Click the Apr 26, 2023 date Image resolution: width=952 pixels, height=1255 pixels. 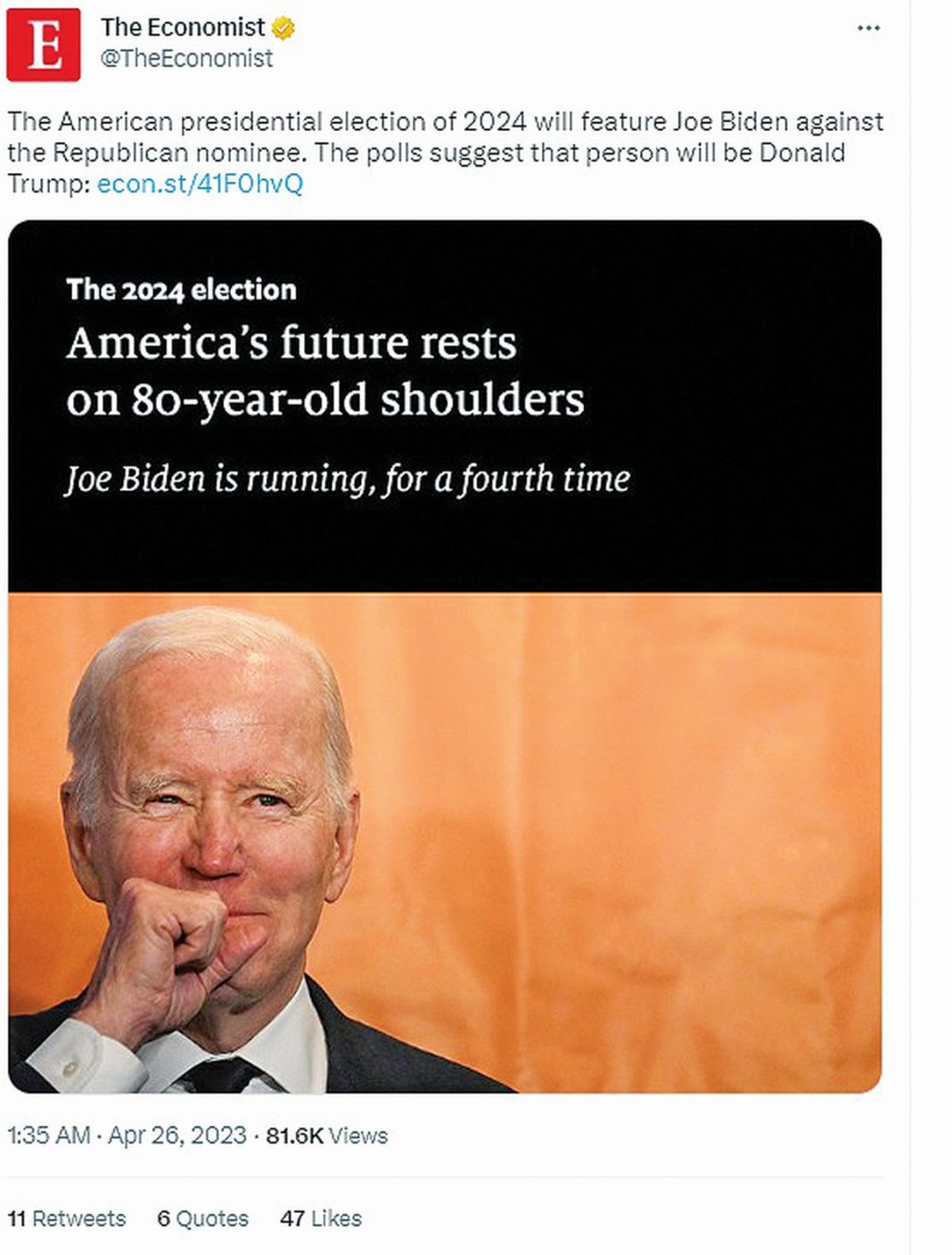[176, 1136]
